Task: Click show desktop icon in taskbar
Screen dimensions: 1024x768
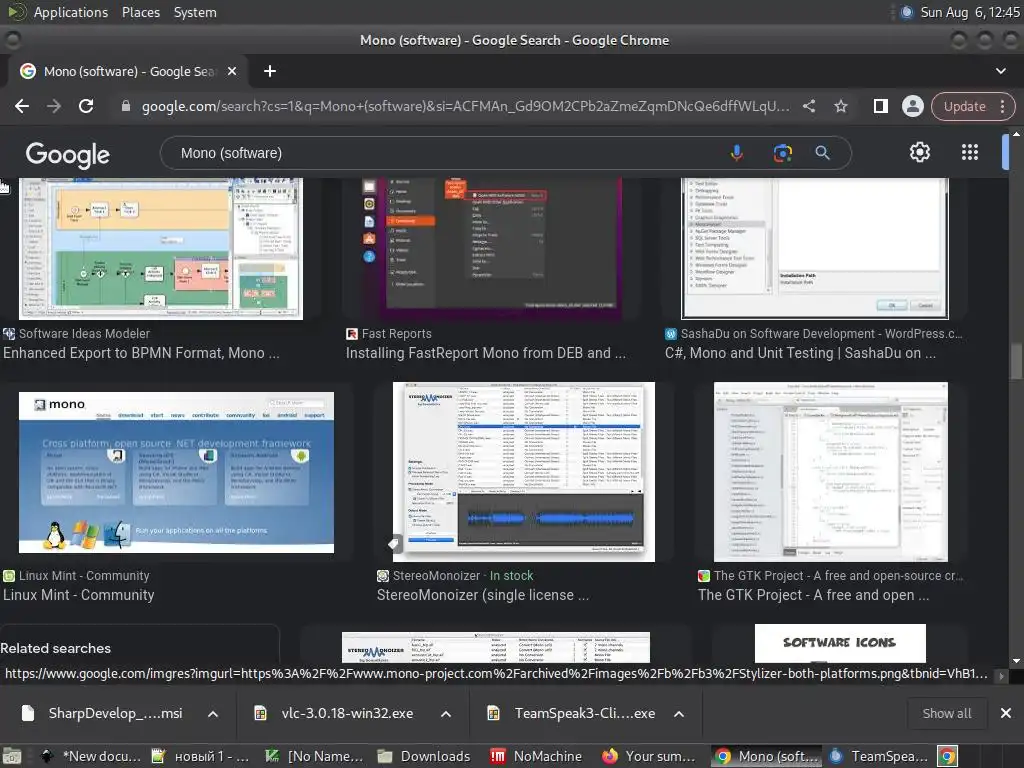Action: coord(12,756)
